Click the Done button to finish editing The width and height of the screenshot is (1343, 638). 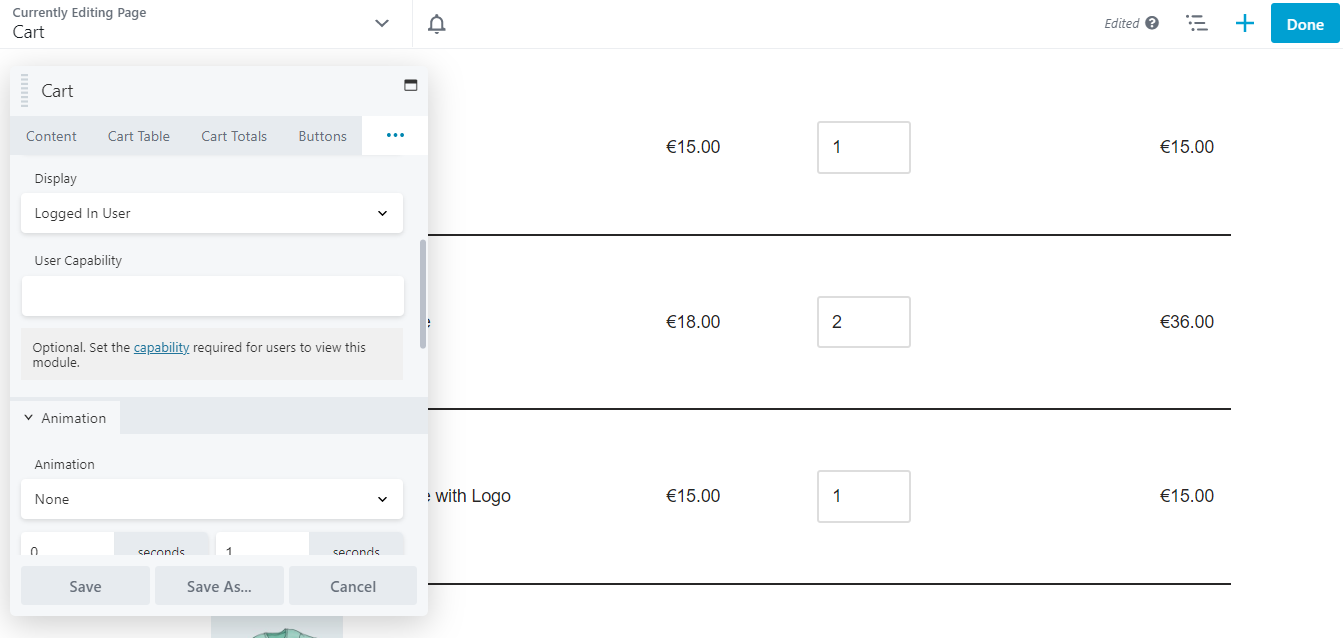(x=1304, y=23)
